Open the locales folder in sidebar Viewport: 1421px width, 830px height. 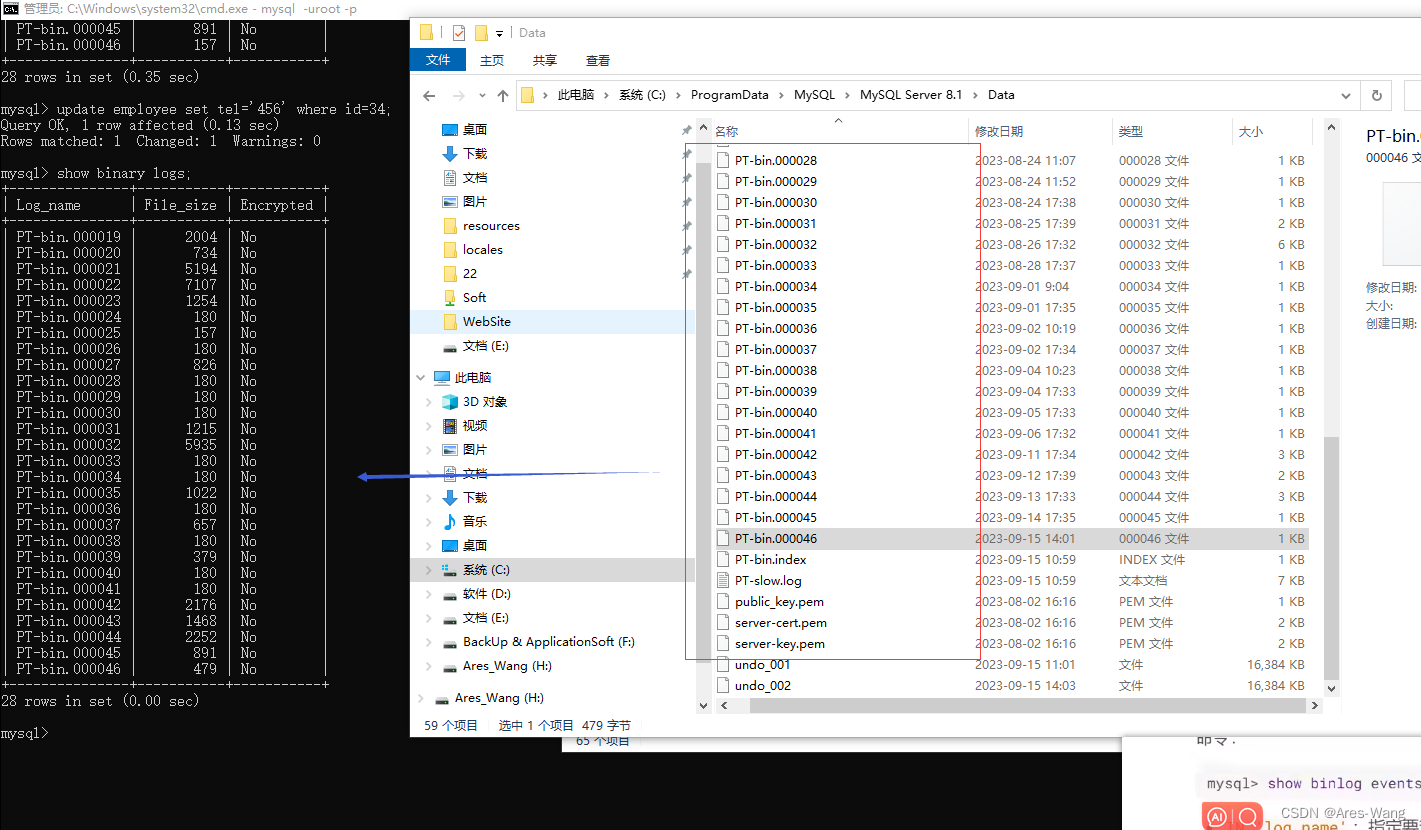pyautogui.click(x=483, y=249)
